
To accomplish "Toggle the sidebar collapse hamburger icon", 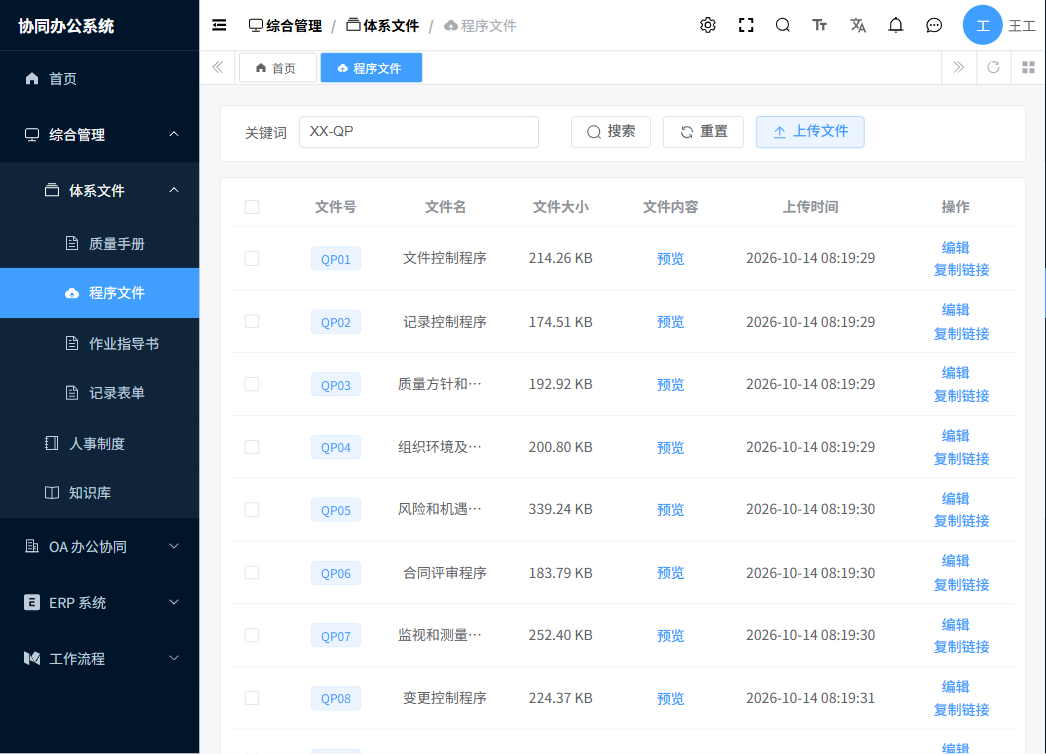I will [x=219, y=25].
